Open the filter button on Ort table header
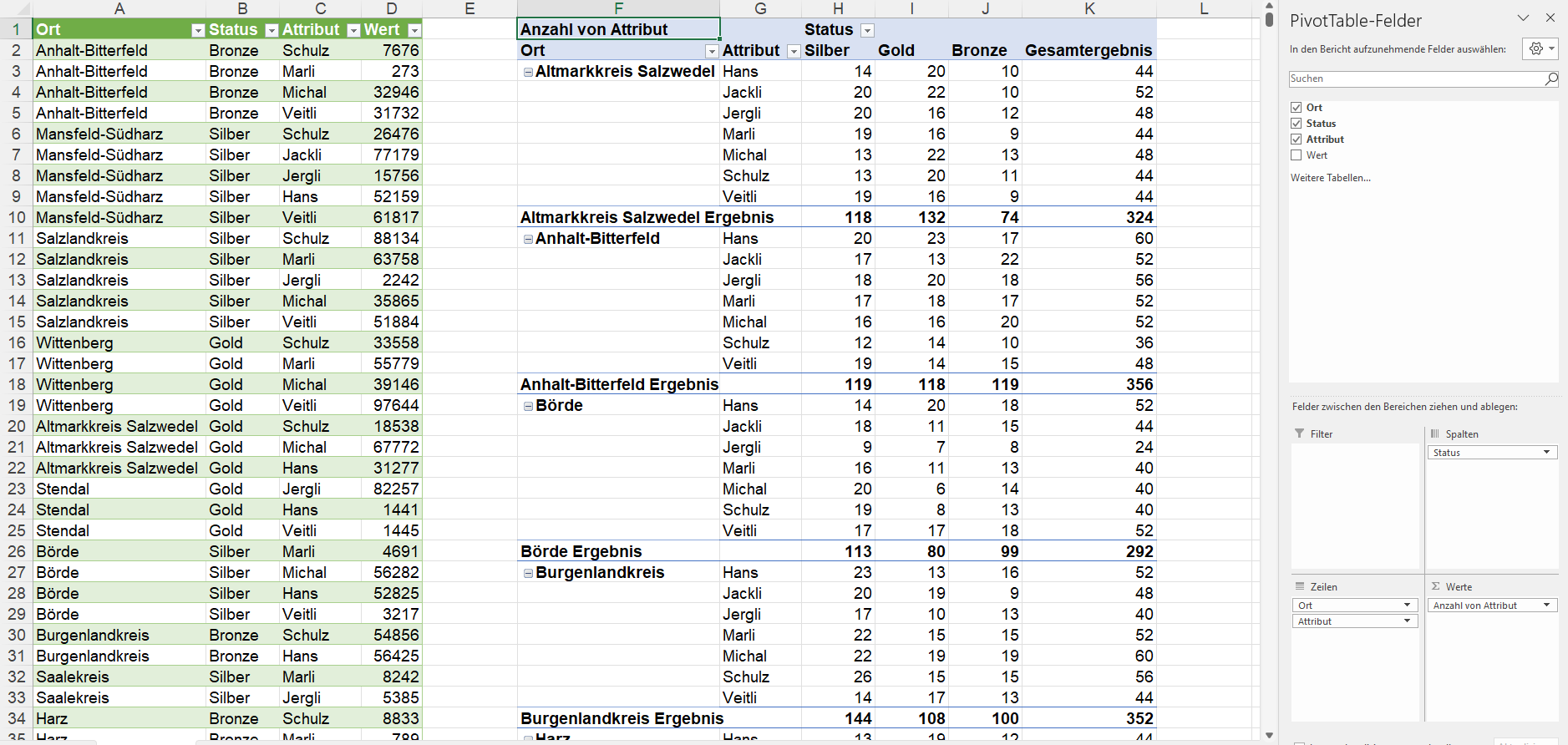The width and height of the screenshot is (1568, 745). click(198, 30)
